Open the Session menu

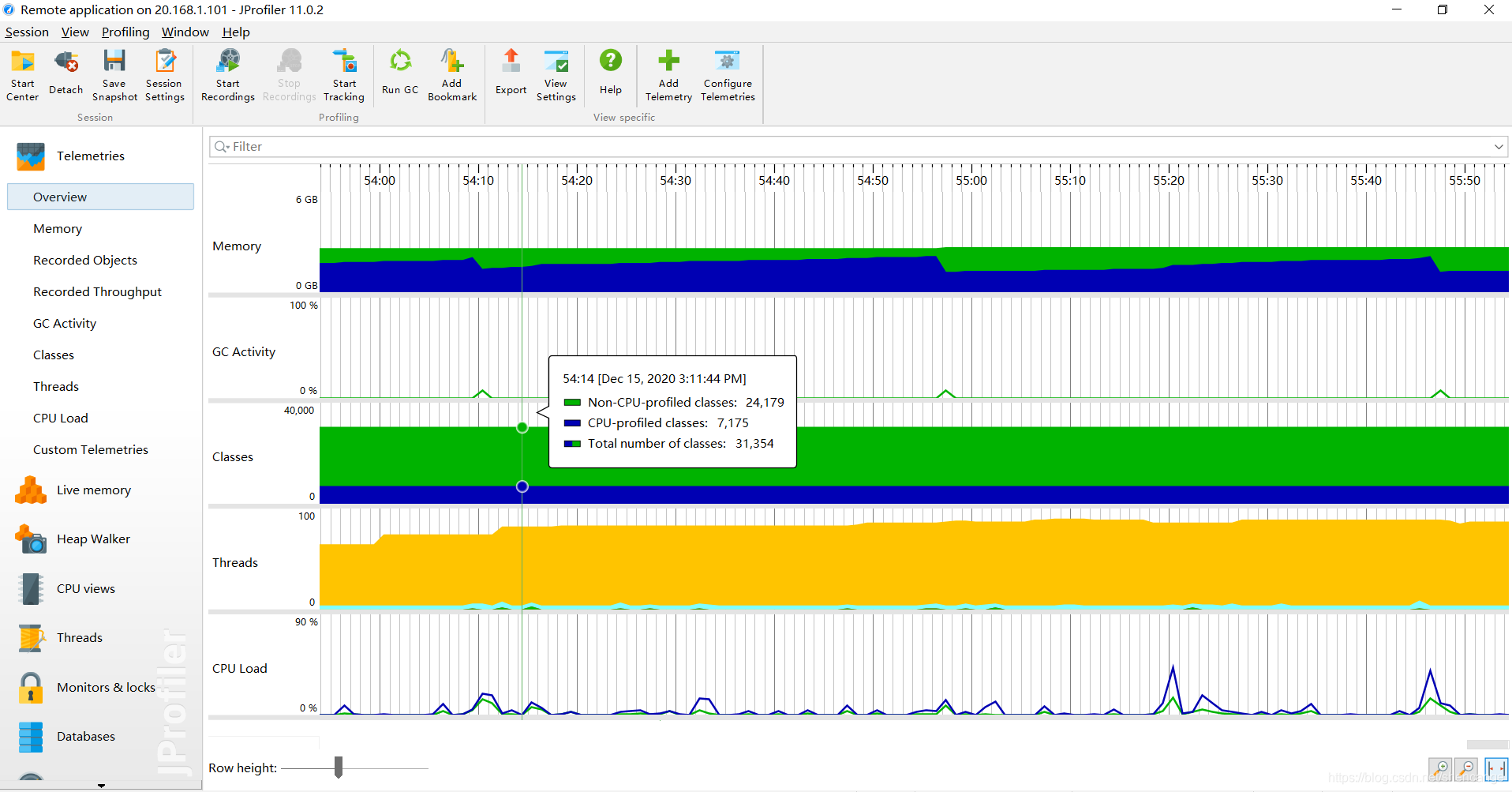27,32
